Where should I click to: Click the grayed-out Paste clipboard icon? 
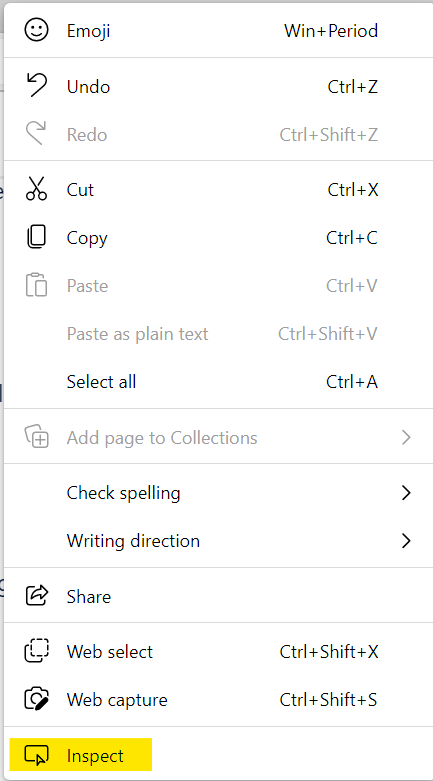36,285
